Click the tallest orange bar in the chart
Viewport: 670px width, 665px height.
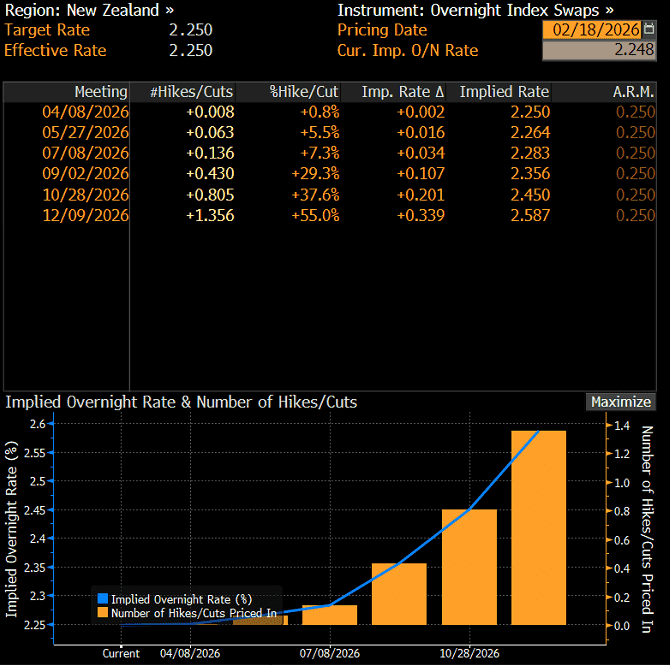pyautogui.click(x=538, y=528)
